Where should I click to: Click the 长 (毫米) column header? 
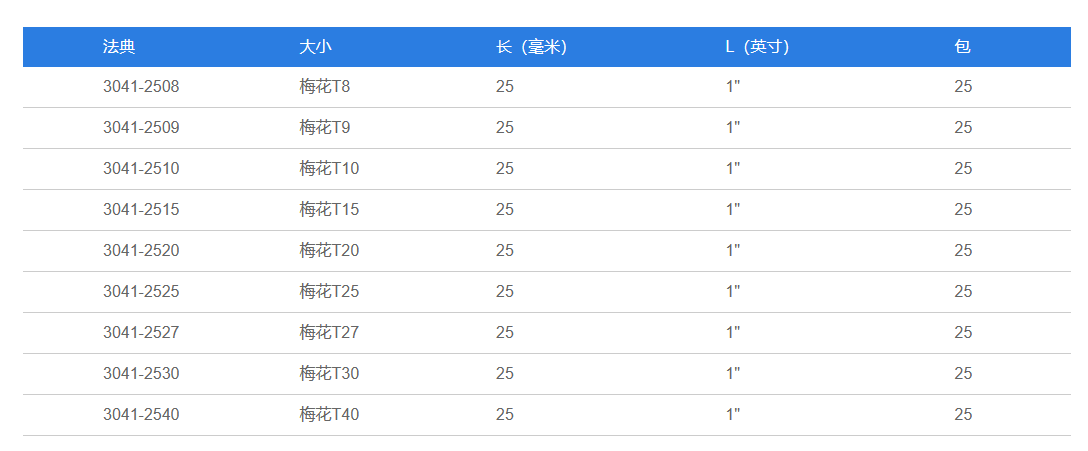click(x=532, y=47)
